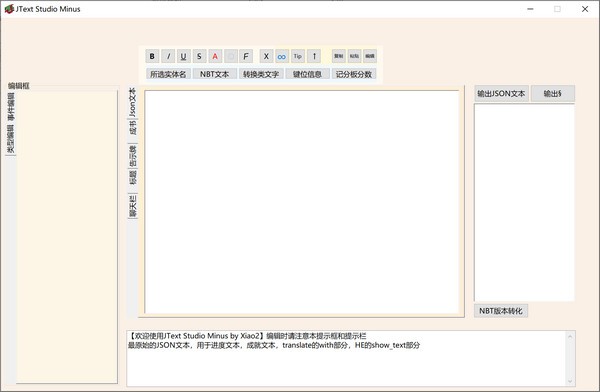600x392 pixels.
Task: Click the hint box scrollbar down arrow
Action: 570,381
